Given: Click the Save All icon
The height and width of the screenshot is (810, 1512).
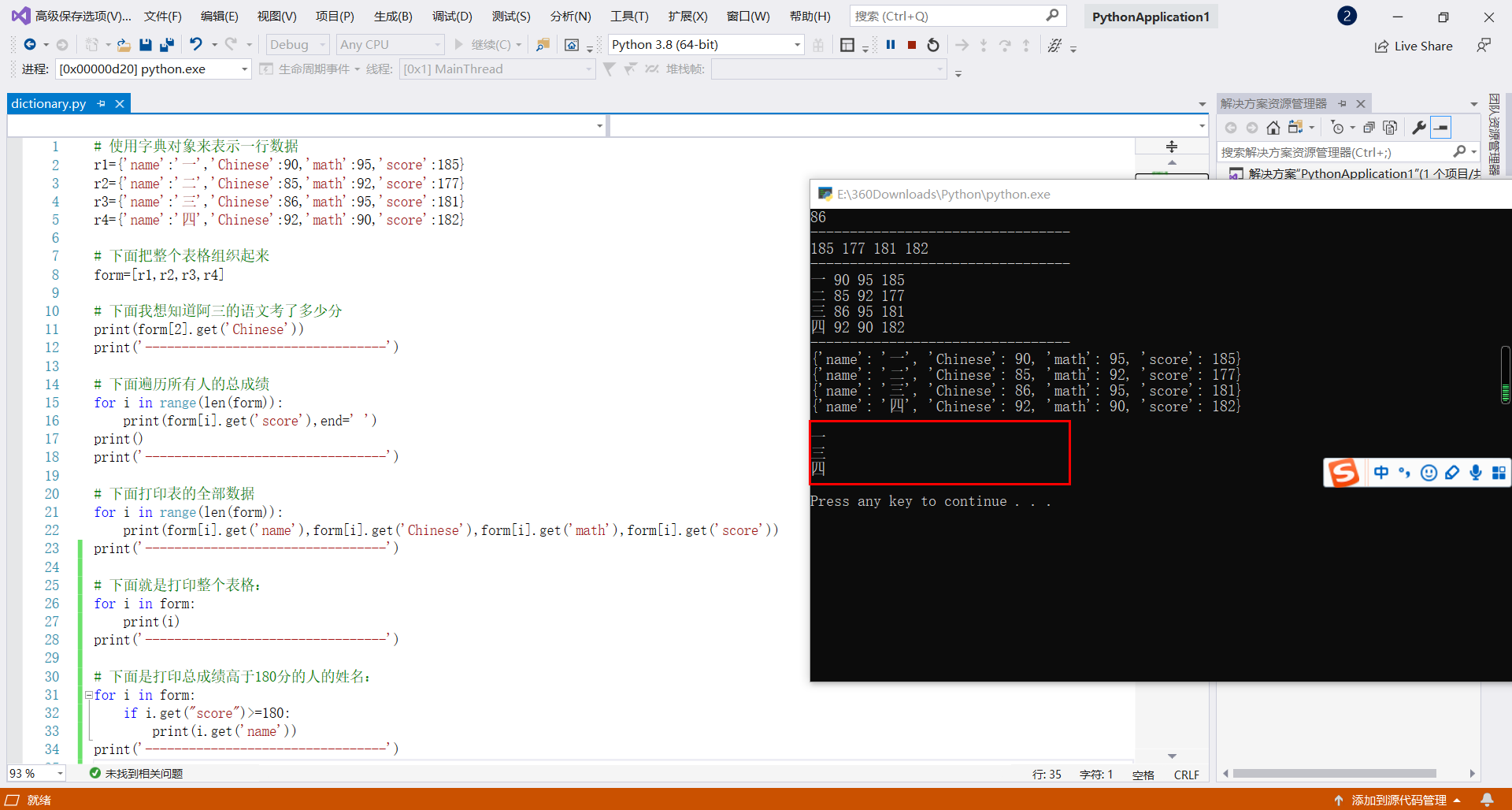Looking at the screenshot, I should (167, 45).
